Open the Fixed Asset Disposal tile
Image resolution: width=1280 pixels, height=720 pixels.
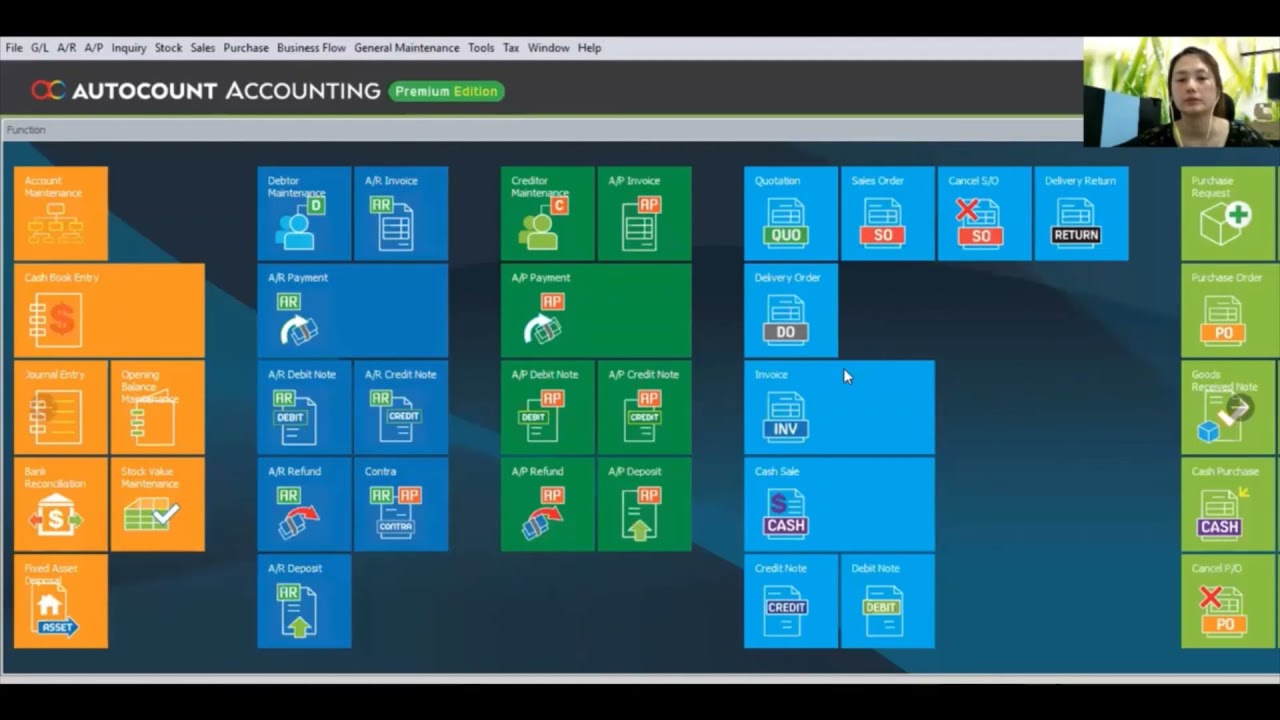tap(61, 601)
